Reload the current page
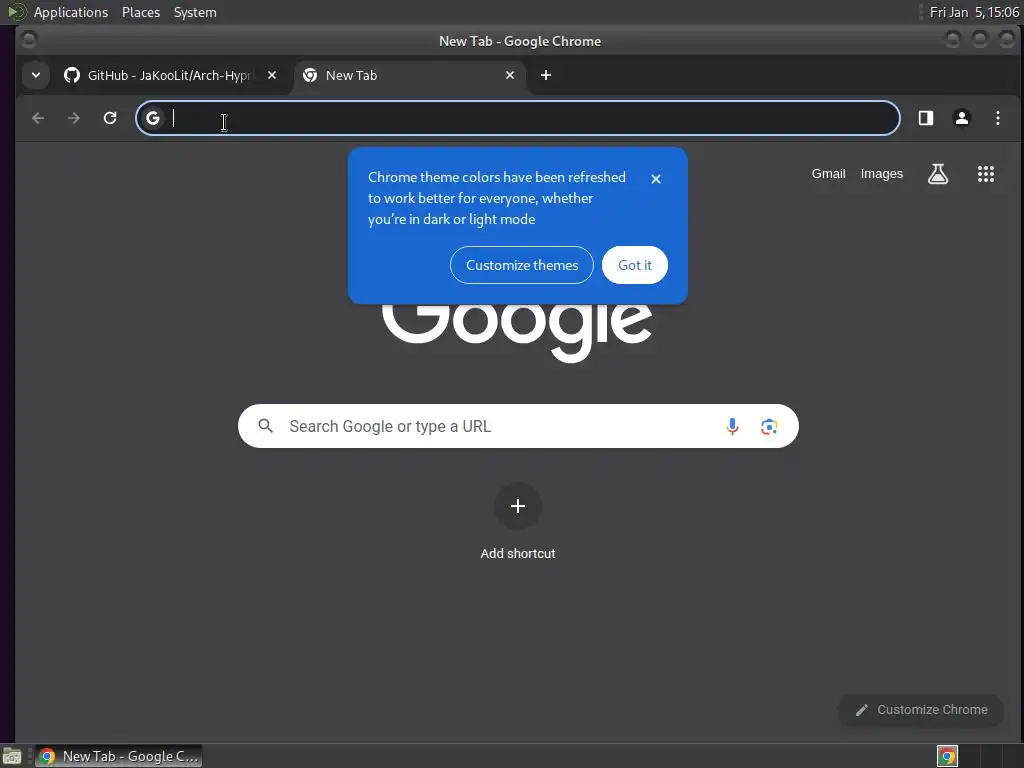Viewport: 1024px width, 768px height. 110,118
